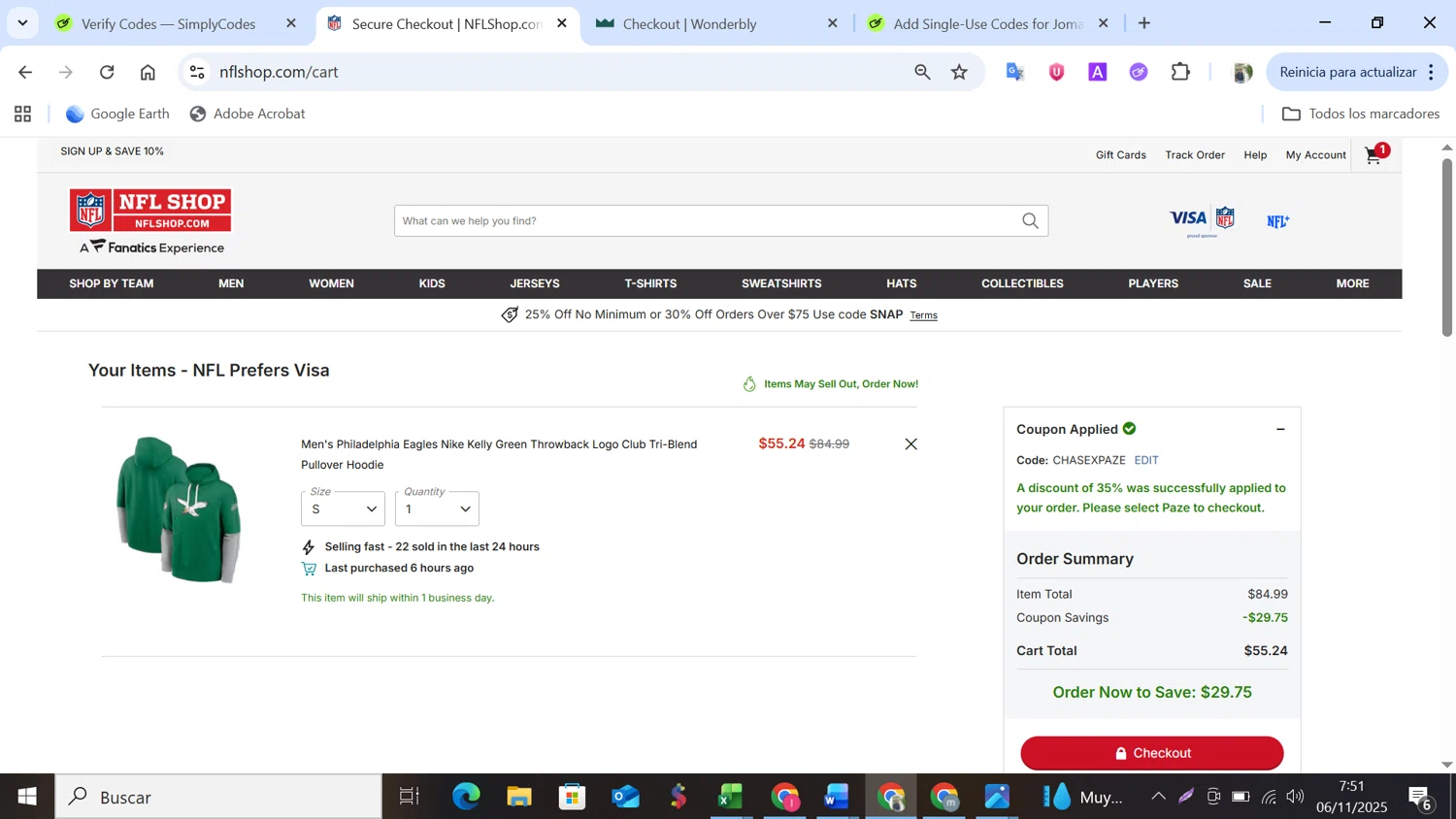This screenshot has height=819, width=1456.
Task: Open the tab search dropdown arrow
Action: (x=22, y=22)
